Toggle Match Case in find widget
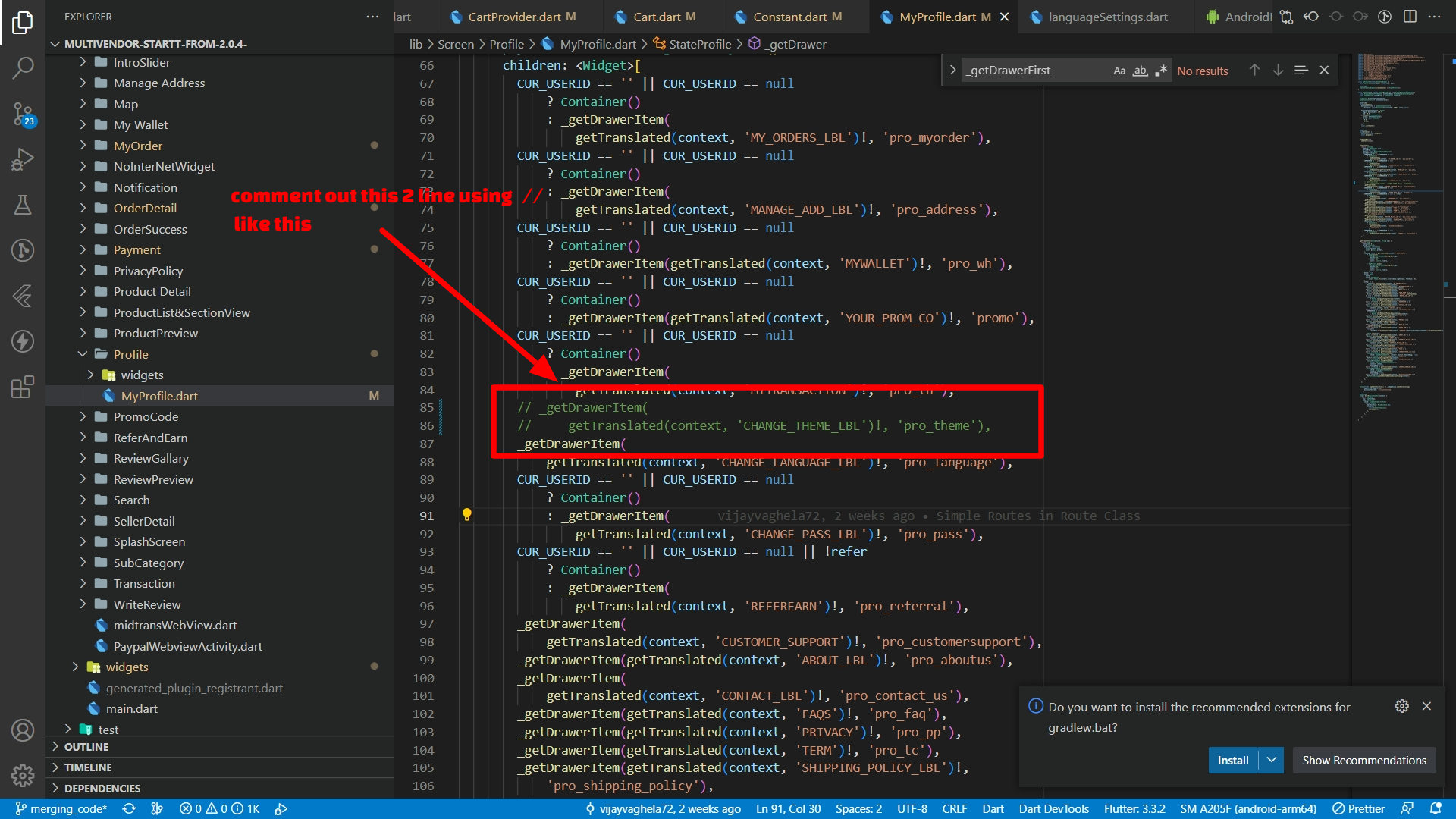1456x819 pixels. (x=1119, y=71)
